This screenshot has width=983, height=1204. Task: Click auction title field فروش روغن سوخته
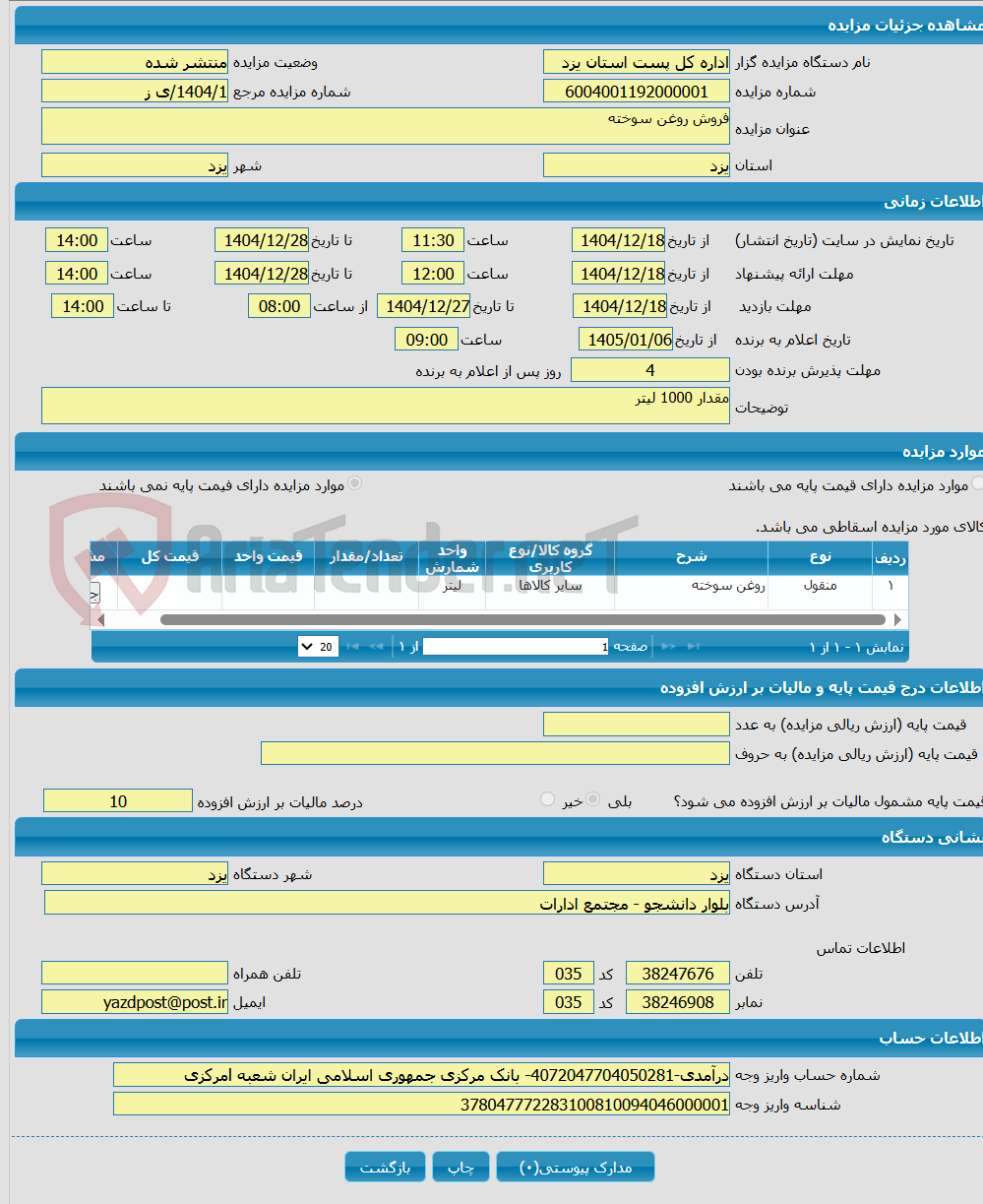pos(386,126)
